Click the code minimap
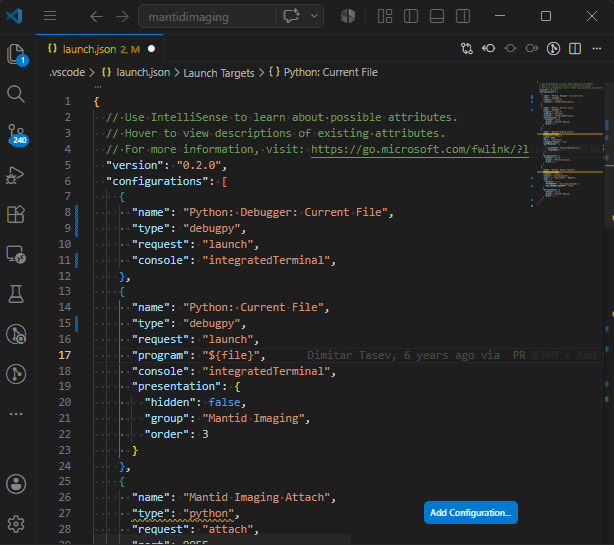Screen dimensions: 614x545 pyautogui.click(x=569, y=143)
